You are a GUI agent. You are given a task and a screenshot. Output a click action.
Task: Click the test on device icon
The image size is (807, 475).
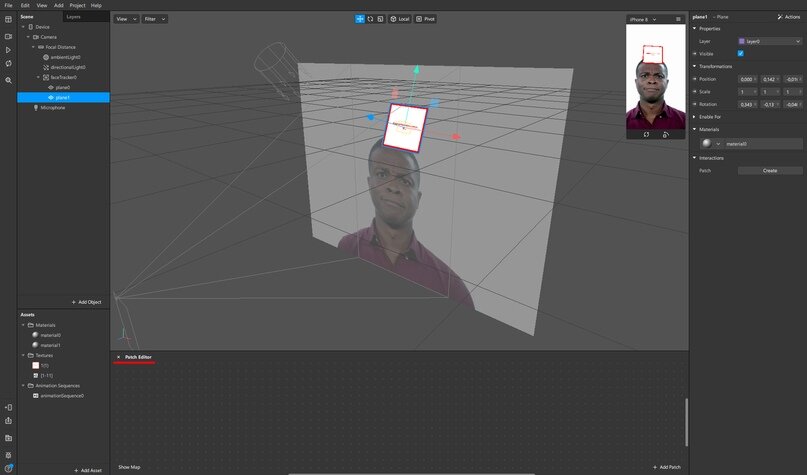(8, 407)
